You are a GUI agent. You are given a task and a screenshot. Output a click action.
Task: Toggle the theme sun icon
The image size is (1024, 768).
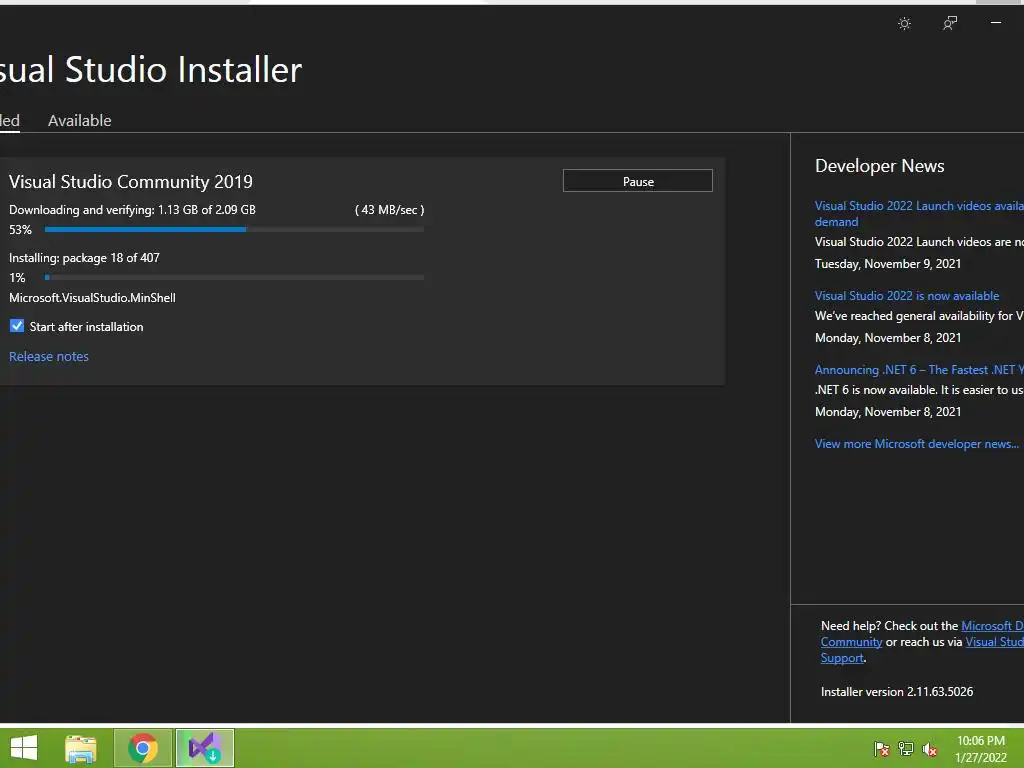tap(904, 24)
